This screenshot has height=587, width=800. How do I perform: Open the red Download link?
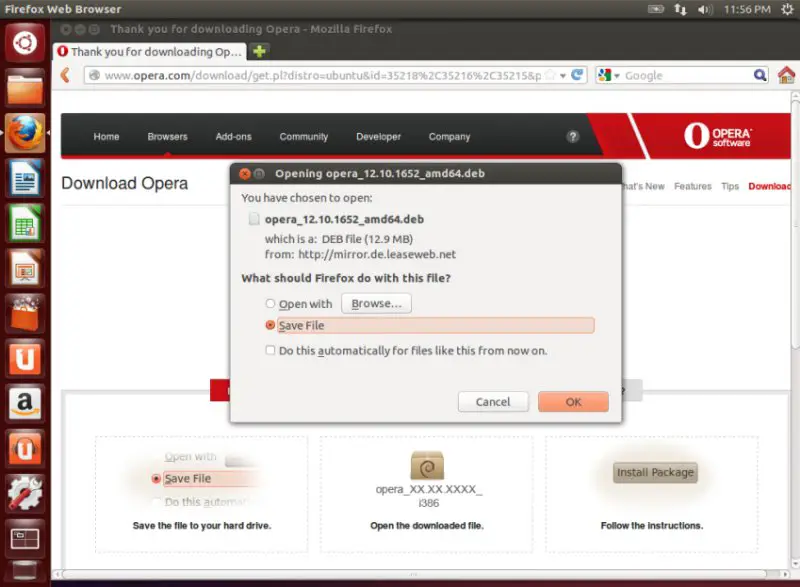point(769,186)
